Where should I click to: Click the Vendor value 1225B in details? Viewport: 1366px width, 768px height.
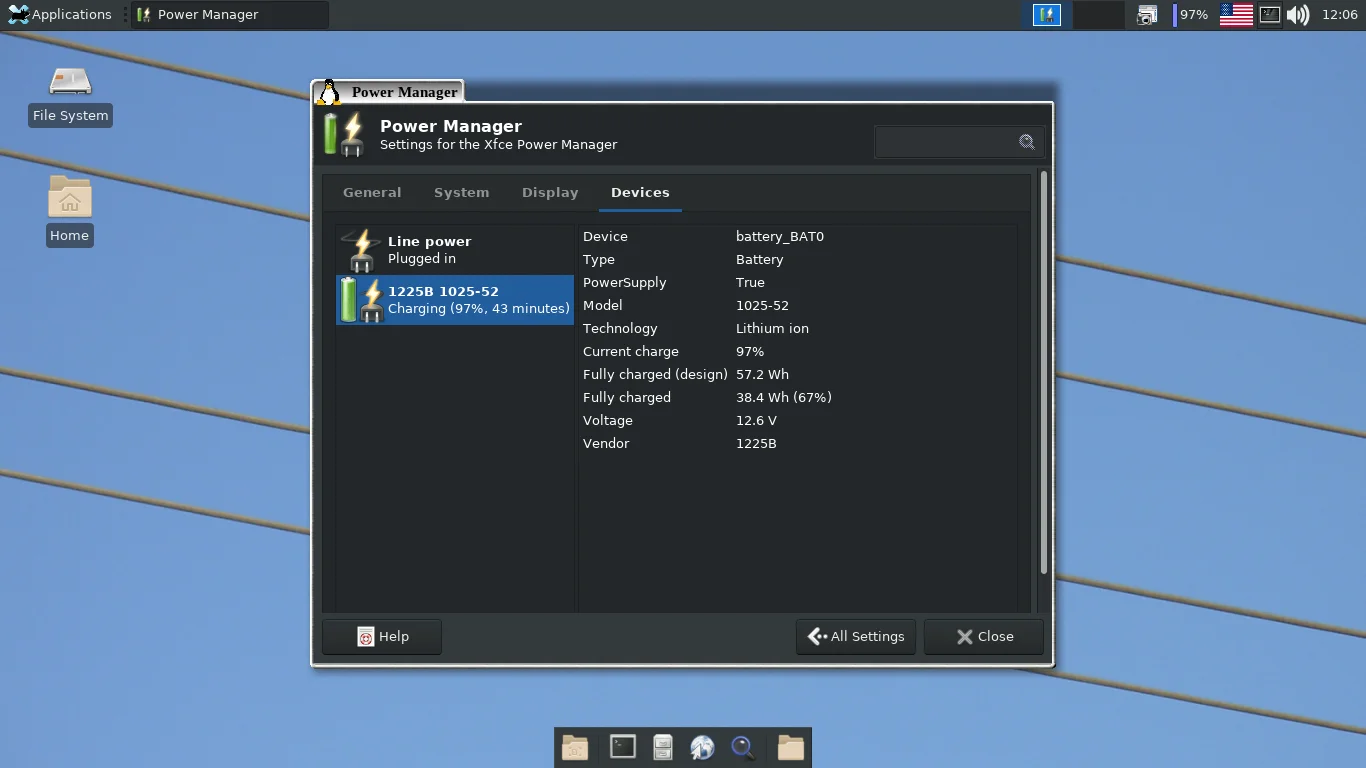756,444
